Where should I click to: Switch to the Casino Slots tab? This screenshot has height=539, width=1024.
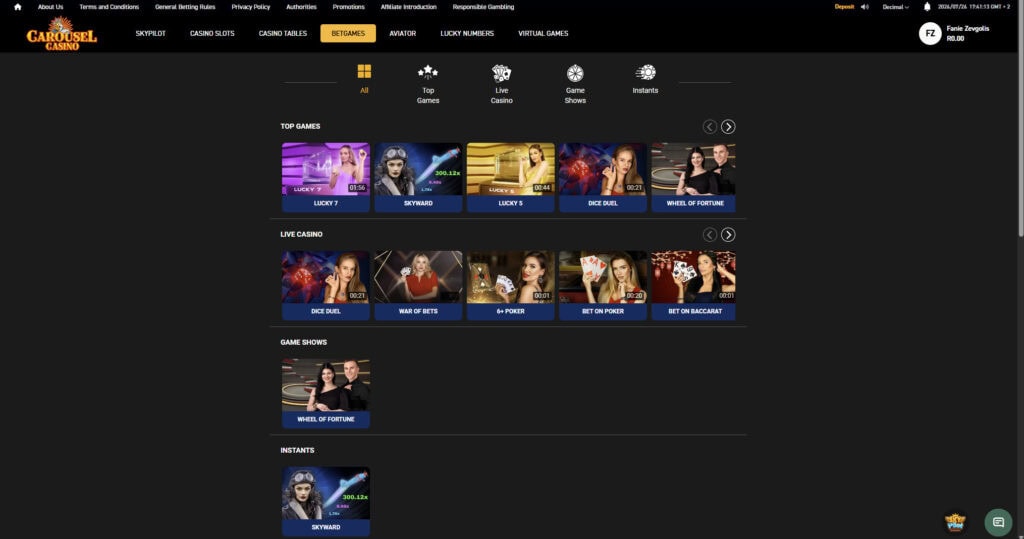(212, 33)
